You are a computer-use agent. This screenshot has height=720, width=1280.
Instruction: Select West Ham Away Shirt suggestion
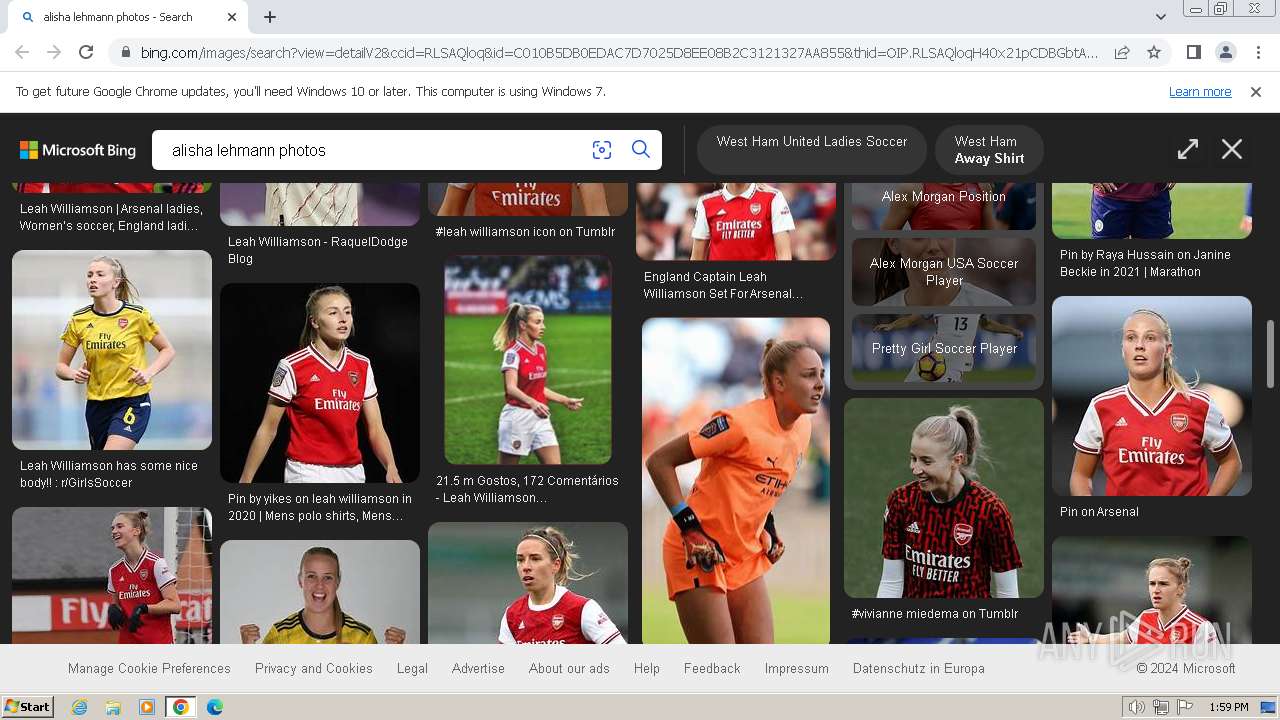click(989, 150)
